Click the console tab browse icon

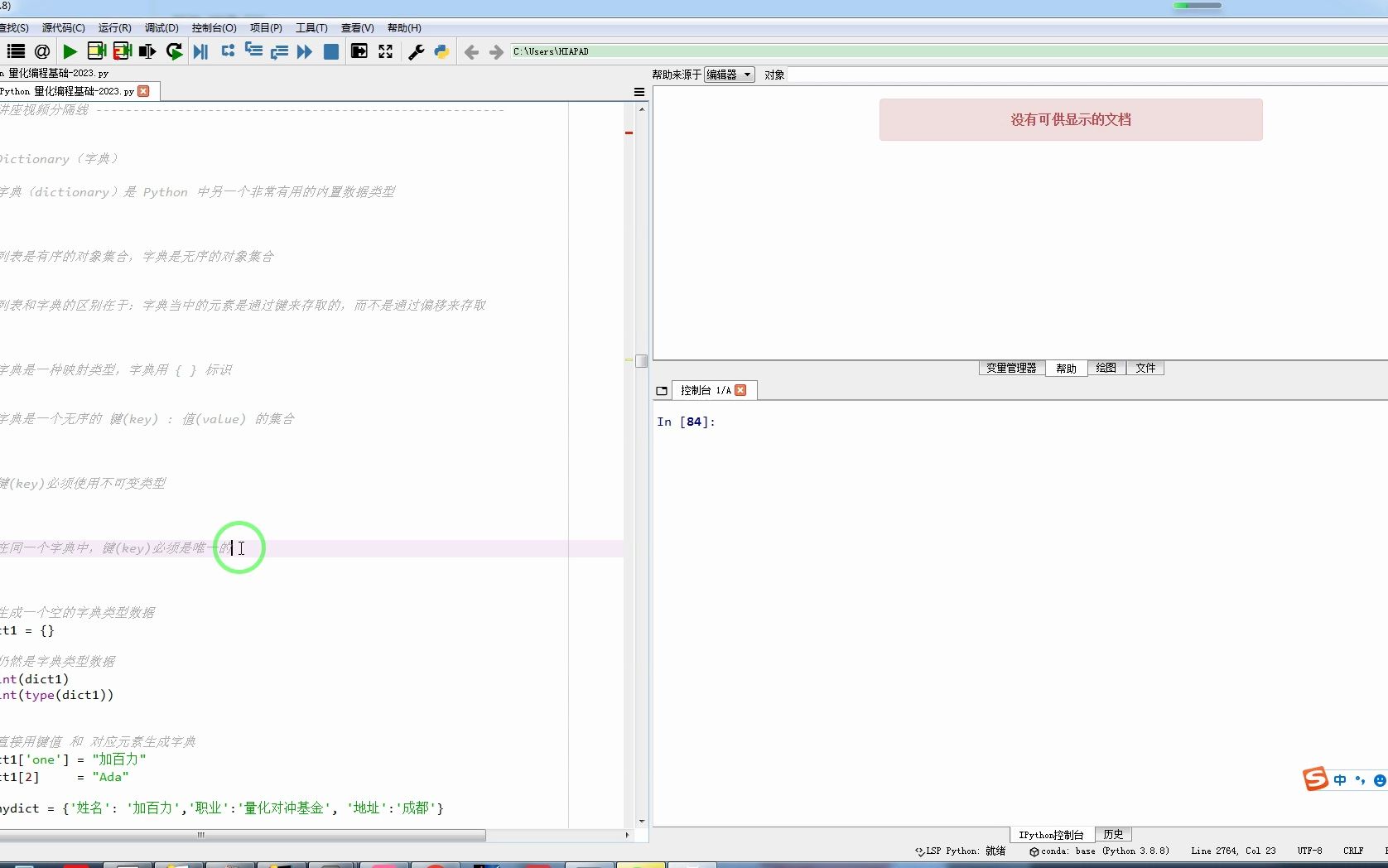pos(662,391)
